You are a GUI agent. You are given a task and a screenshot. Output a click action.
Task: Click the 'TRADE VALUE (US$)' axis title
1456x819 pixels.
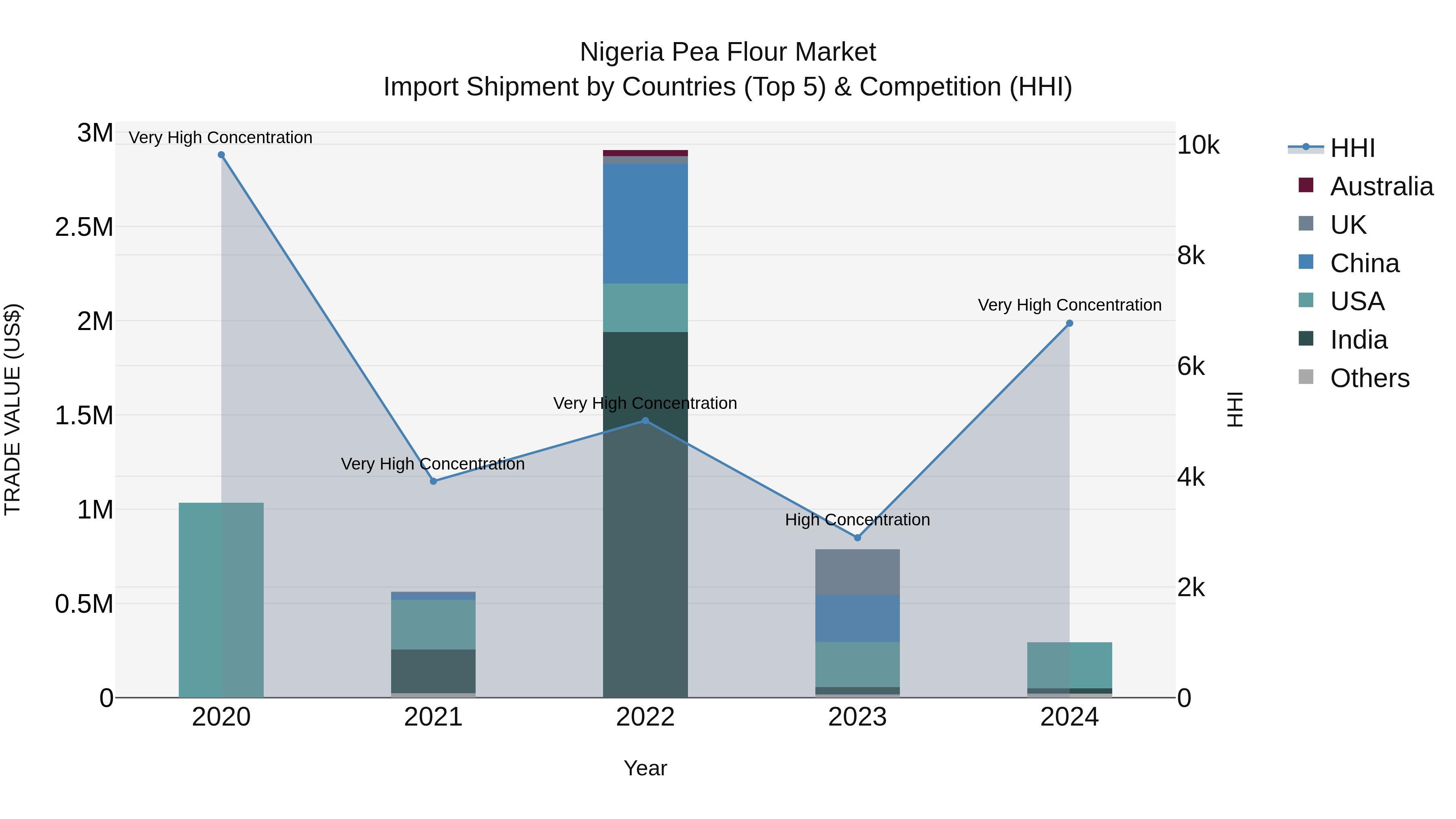point(13,409)
